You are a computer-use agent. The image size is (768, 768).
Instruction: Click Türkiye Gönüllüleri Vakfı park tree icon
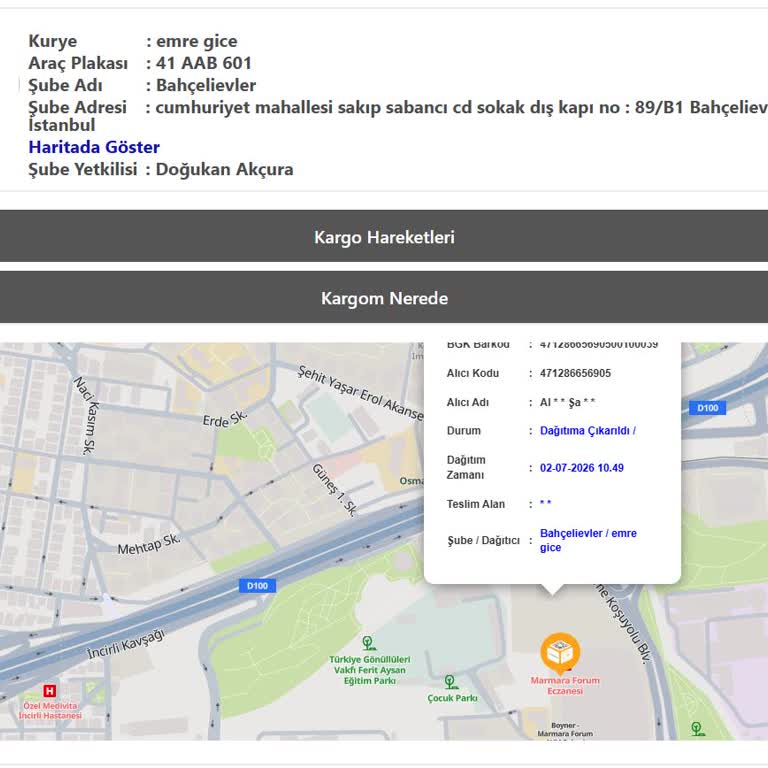click(369, 643)
